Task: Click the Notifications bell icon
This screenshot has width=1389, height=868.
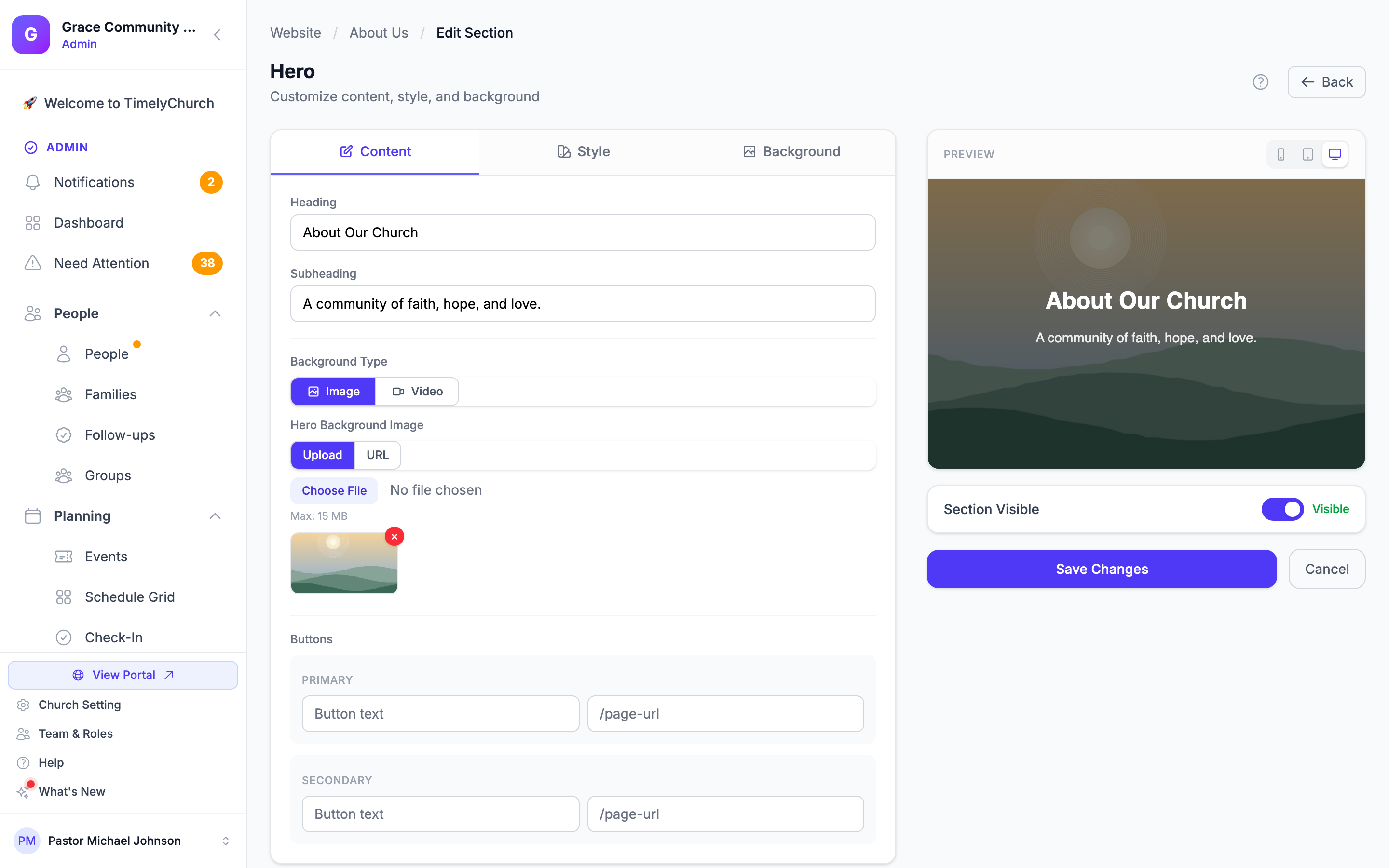Action: pos(33,182)
